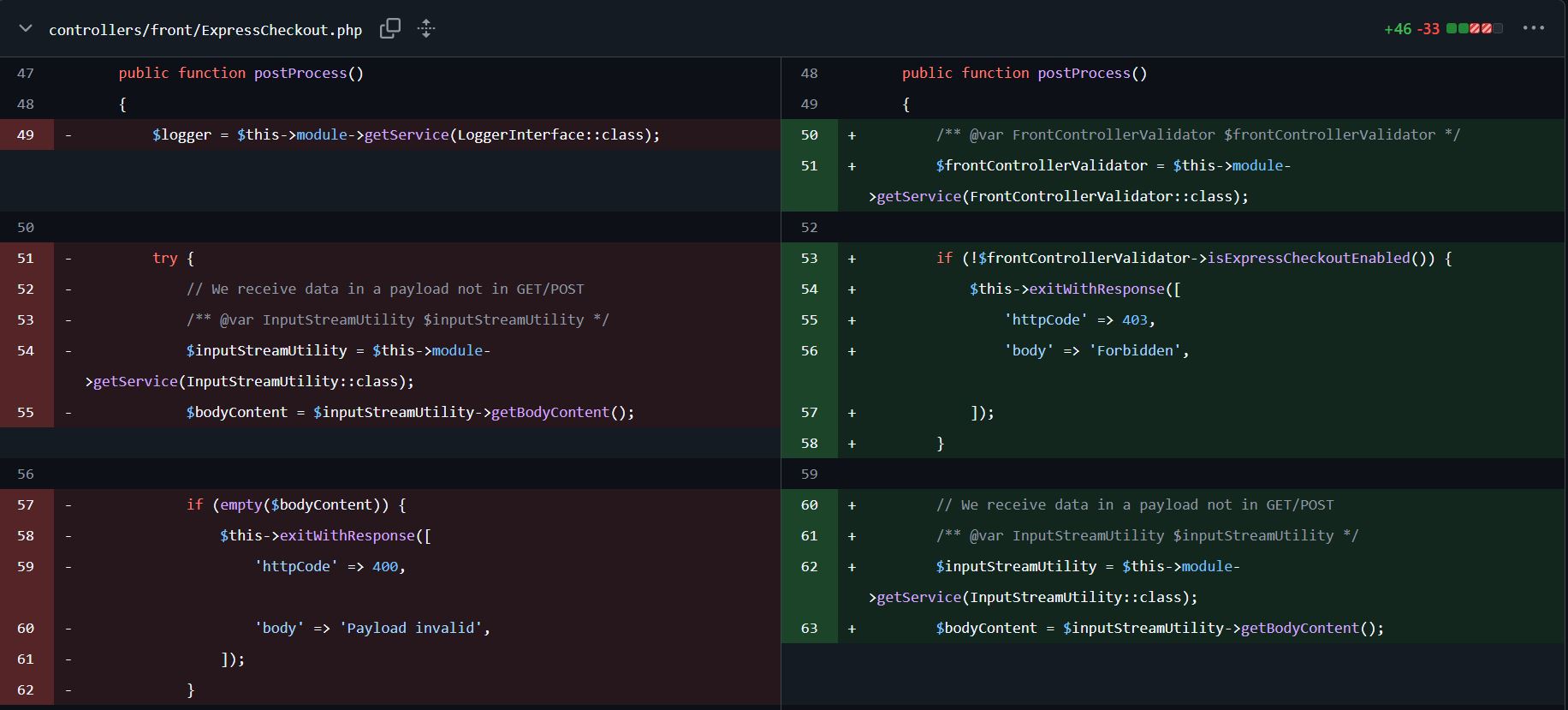Select left line number 54
This screenshot has height=710, width=1568.
tap(26, 350)
